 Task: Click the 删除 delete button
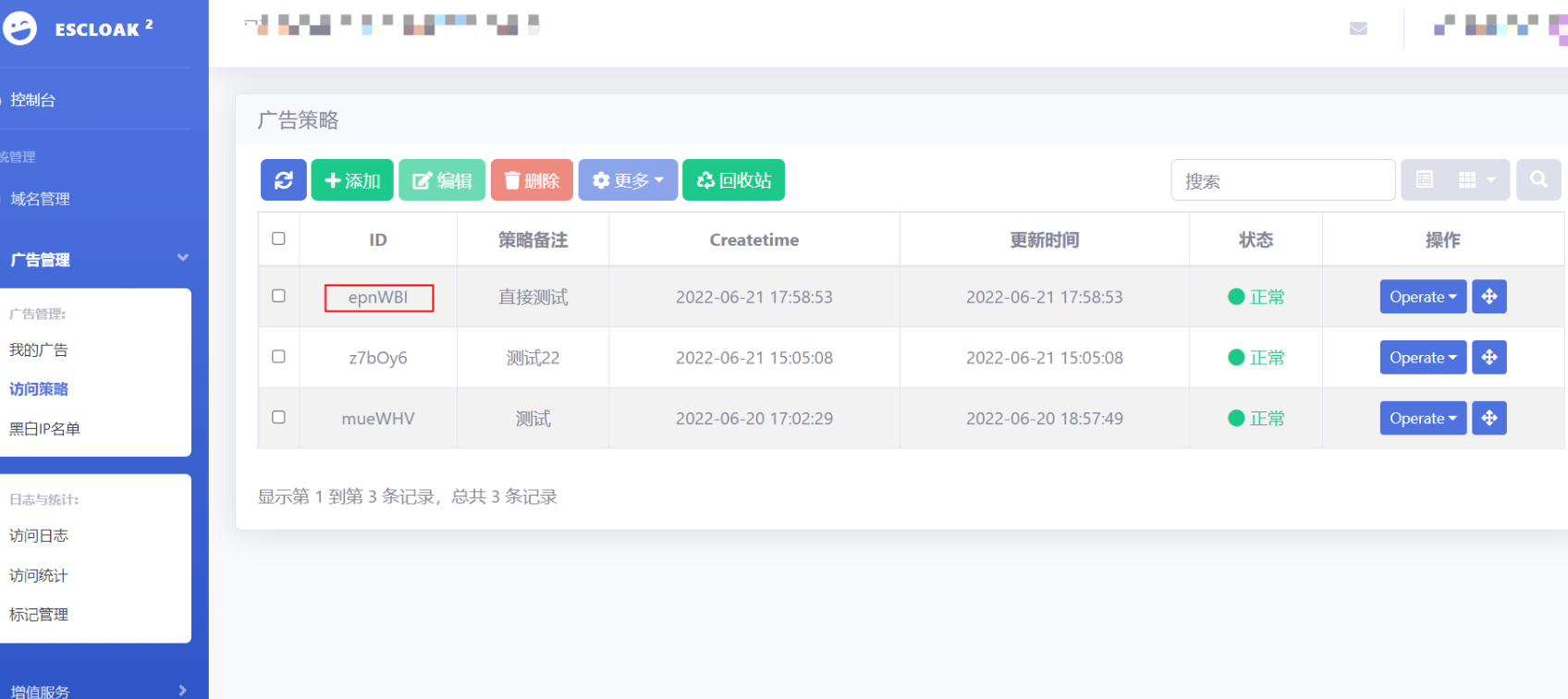[x=532, y=180]
